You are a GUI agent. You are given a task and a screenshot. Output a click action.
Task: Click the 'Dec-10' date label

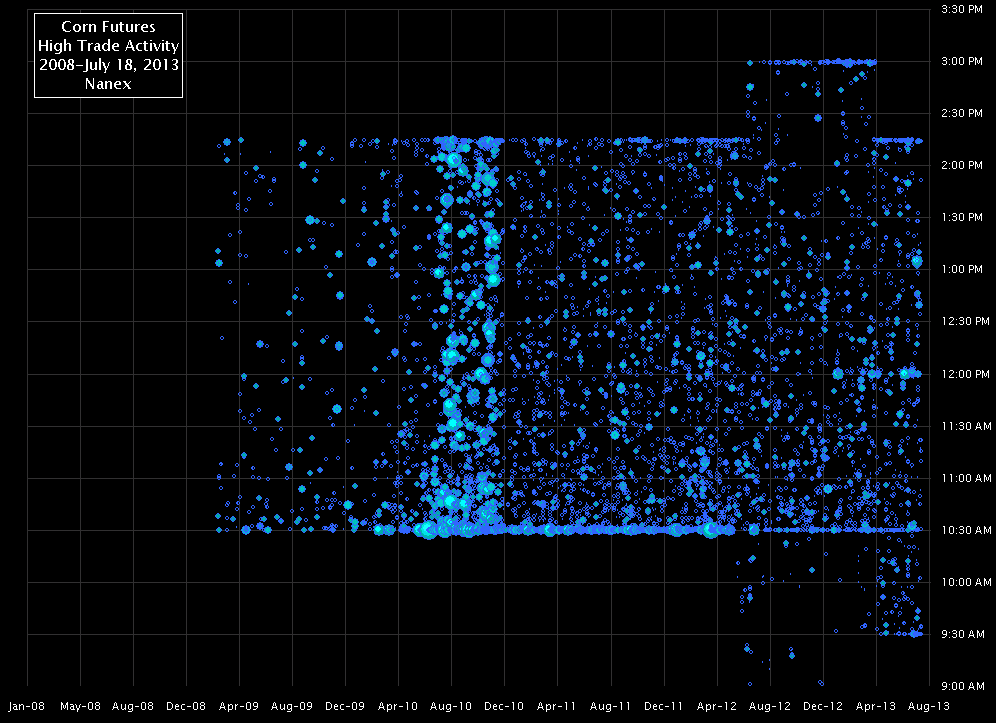[x=504, y=706]
